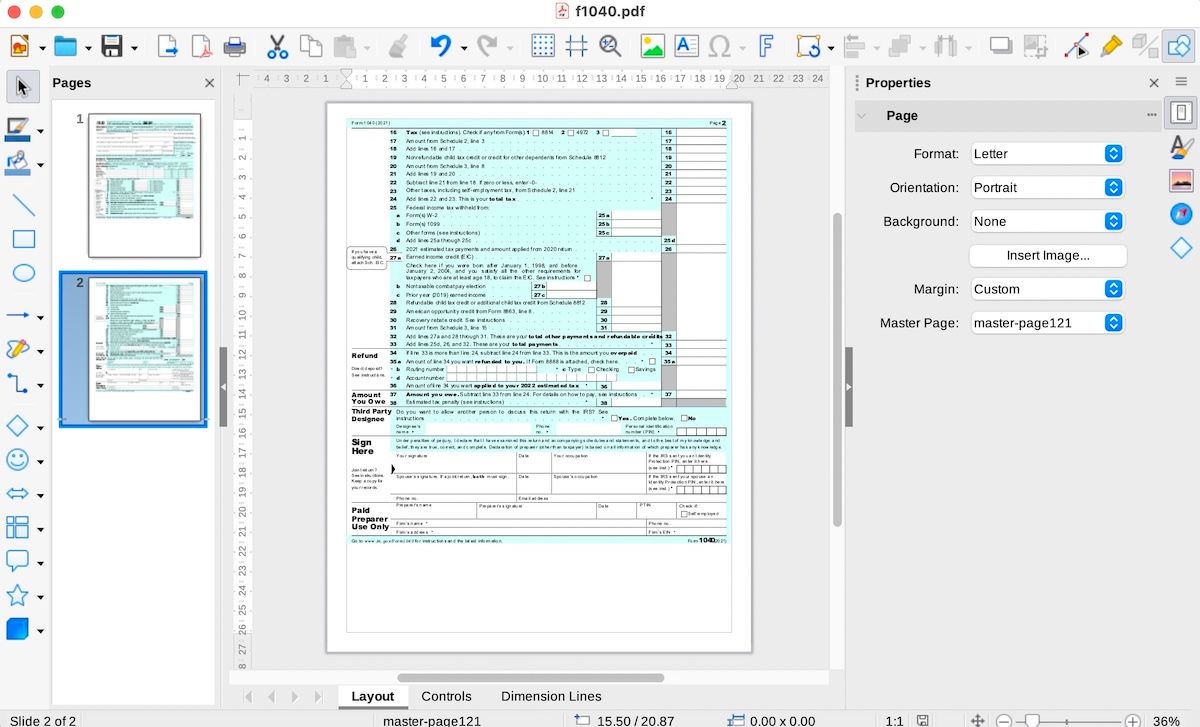1200x727 pixels.
Task: Select the Rectangle tool
Action: click(x=22, y=240)
